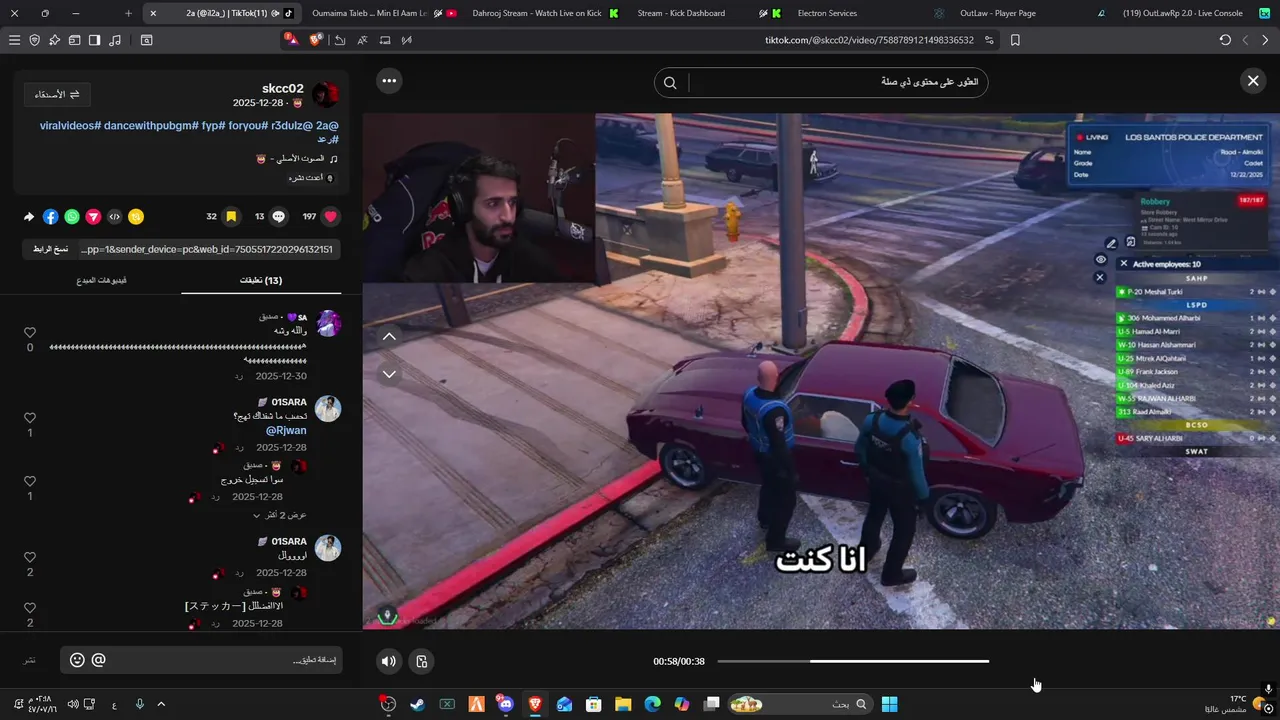Open the @r3dulz mention
This screenshot has height=720, width=1280.
pyautogui.click(x=290, y=126)
